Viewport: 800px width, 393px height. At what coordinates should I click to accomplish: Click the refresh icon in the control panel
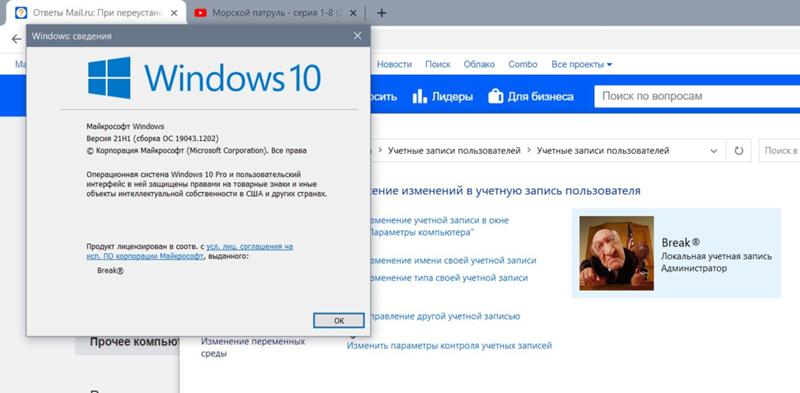(738, 151)
